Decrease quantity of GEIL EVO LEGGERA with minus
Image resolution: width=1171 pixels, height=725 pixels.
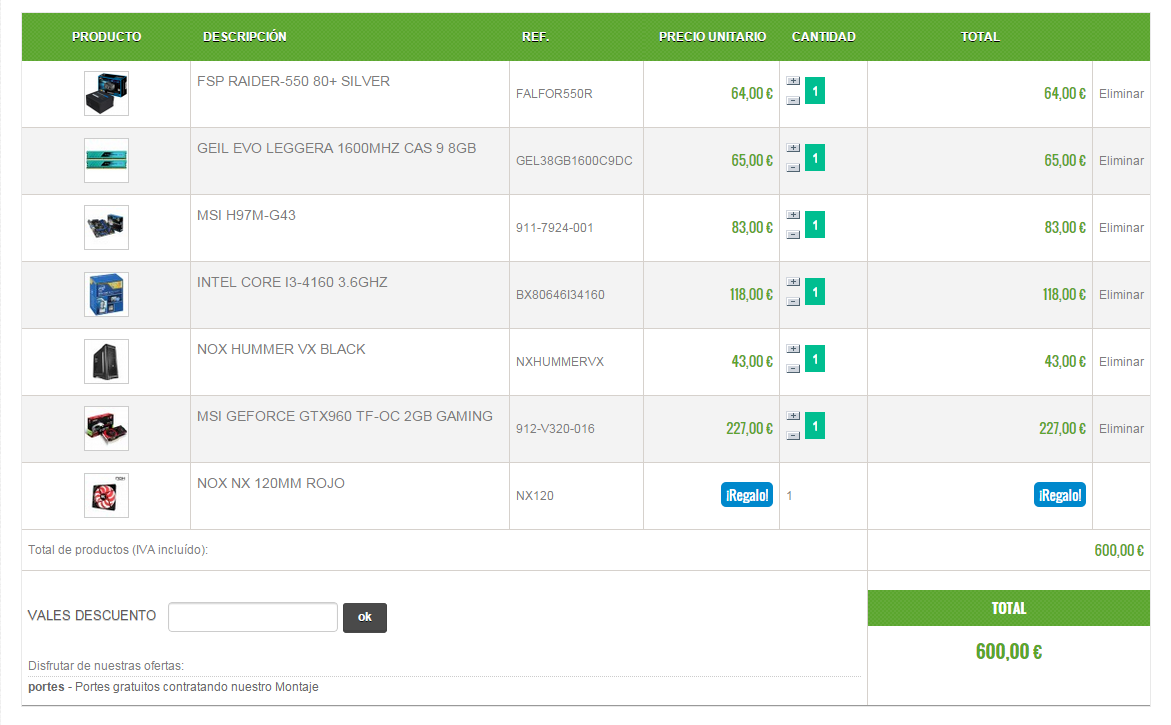(793, 167)
